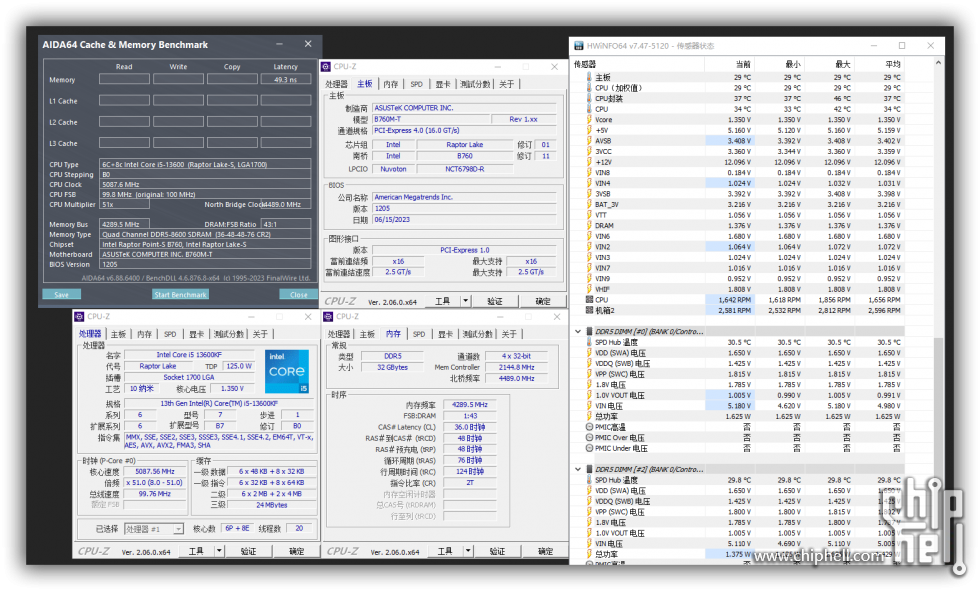Open 工具 dropdown arrow in memory CPU-Z window
This screenshot has height=591, width=980.
click(468, 551)
